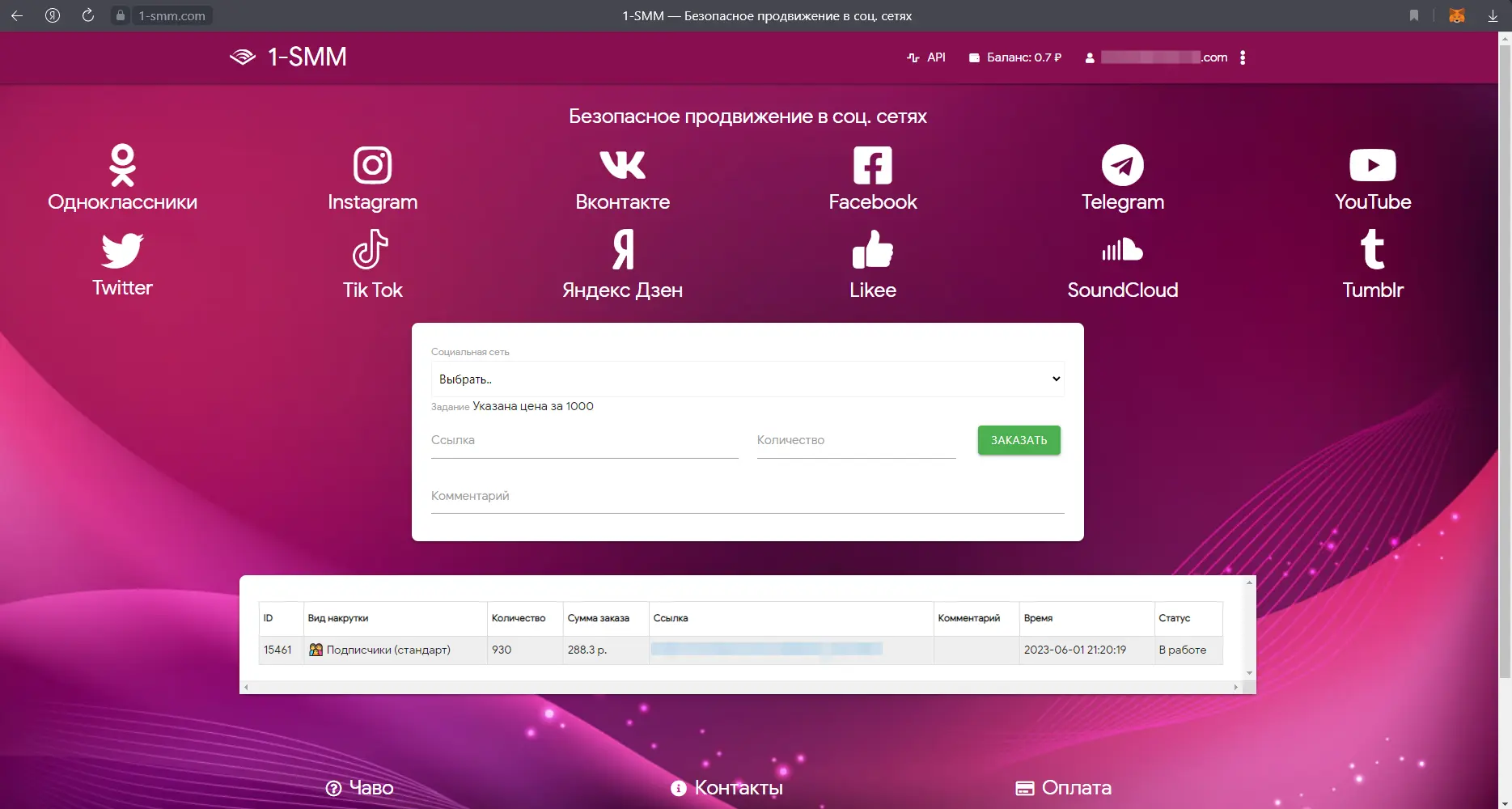
Task: Click the ID column header
Action: 281,618
